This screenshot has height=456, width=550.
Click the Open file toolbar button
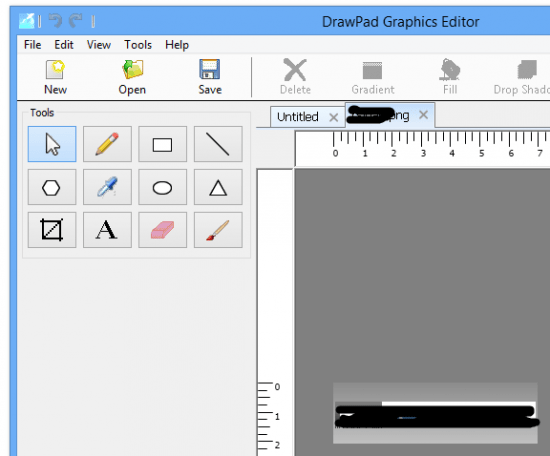click(132, 77)
